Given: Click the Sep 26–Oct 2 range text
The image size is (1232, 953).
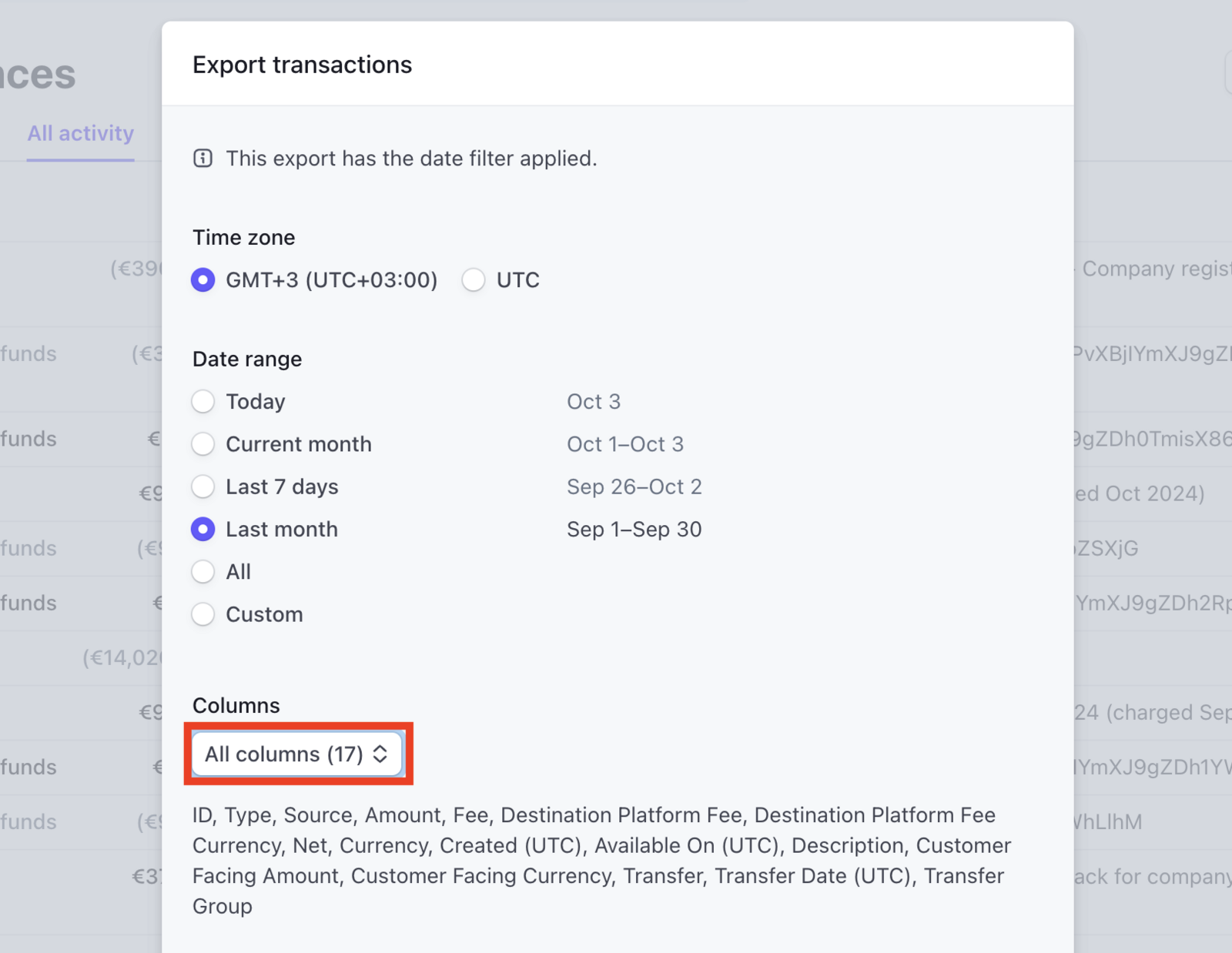Looking at the screenshot, I should click(634, 487).
